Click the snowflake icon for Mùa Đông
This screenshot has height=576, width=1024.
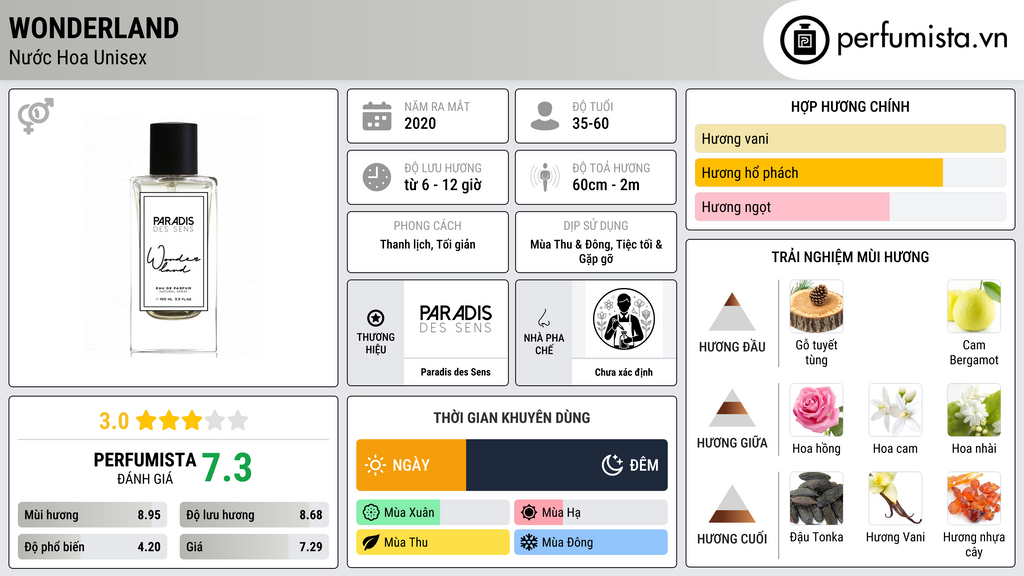[x=529, y=542]
